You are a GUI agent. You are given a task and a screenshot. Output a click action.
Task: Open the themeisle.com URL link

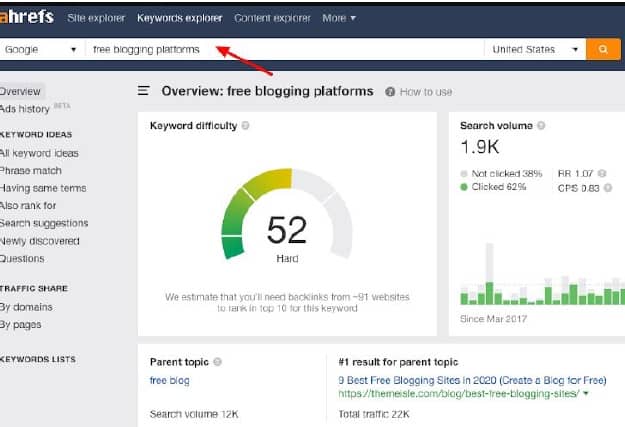pyautogui.click(x=459, y=394)
